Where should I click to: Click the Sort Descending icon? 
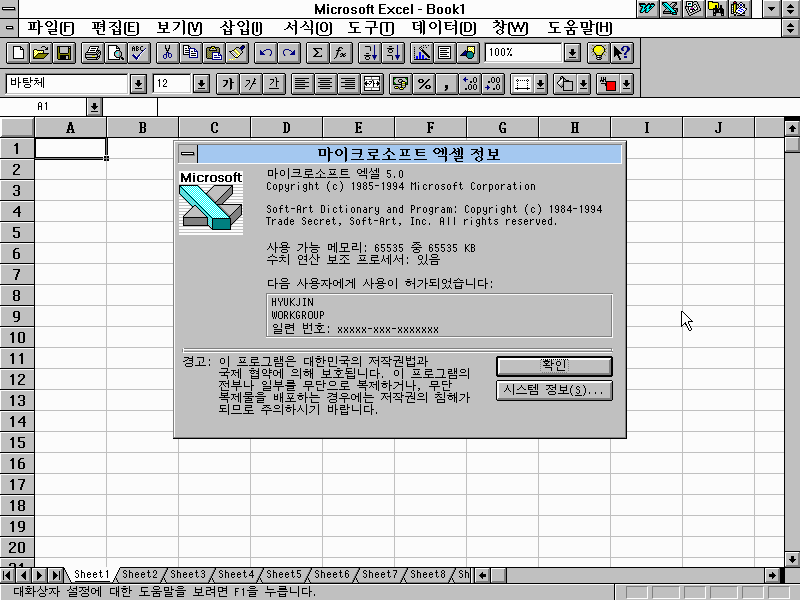click(393, 53)
